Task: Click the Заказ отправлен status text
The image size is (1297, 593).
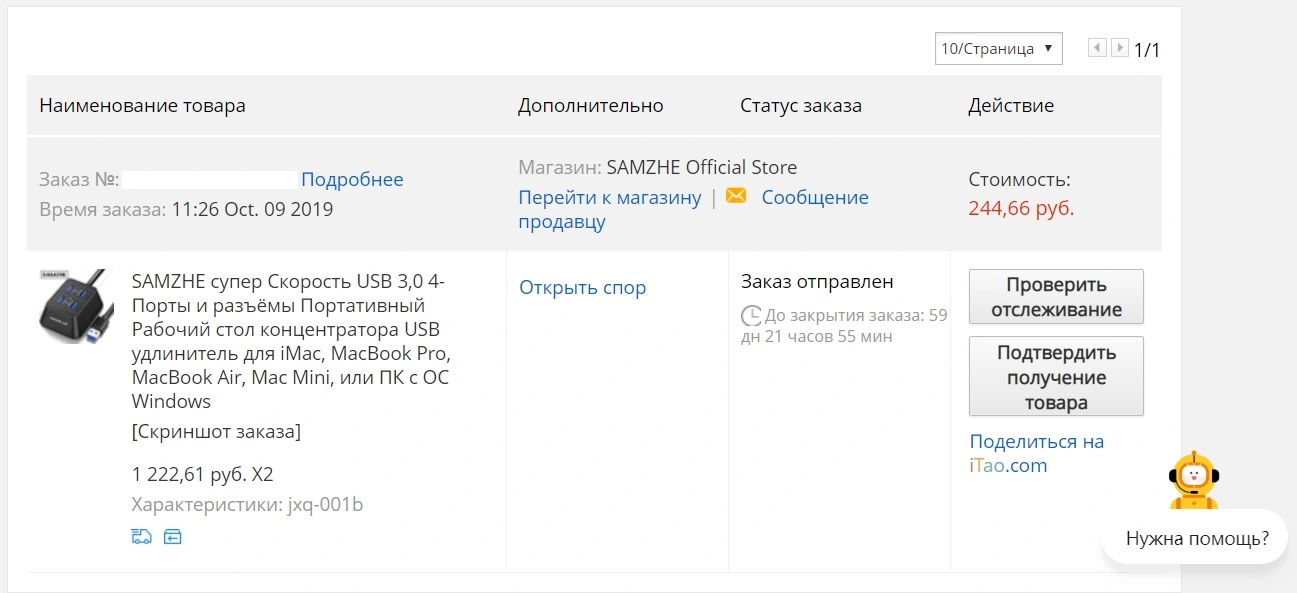Action: [x=817, y=282]
